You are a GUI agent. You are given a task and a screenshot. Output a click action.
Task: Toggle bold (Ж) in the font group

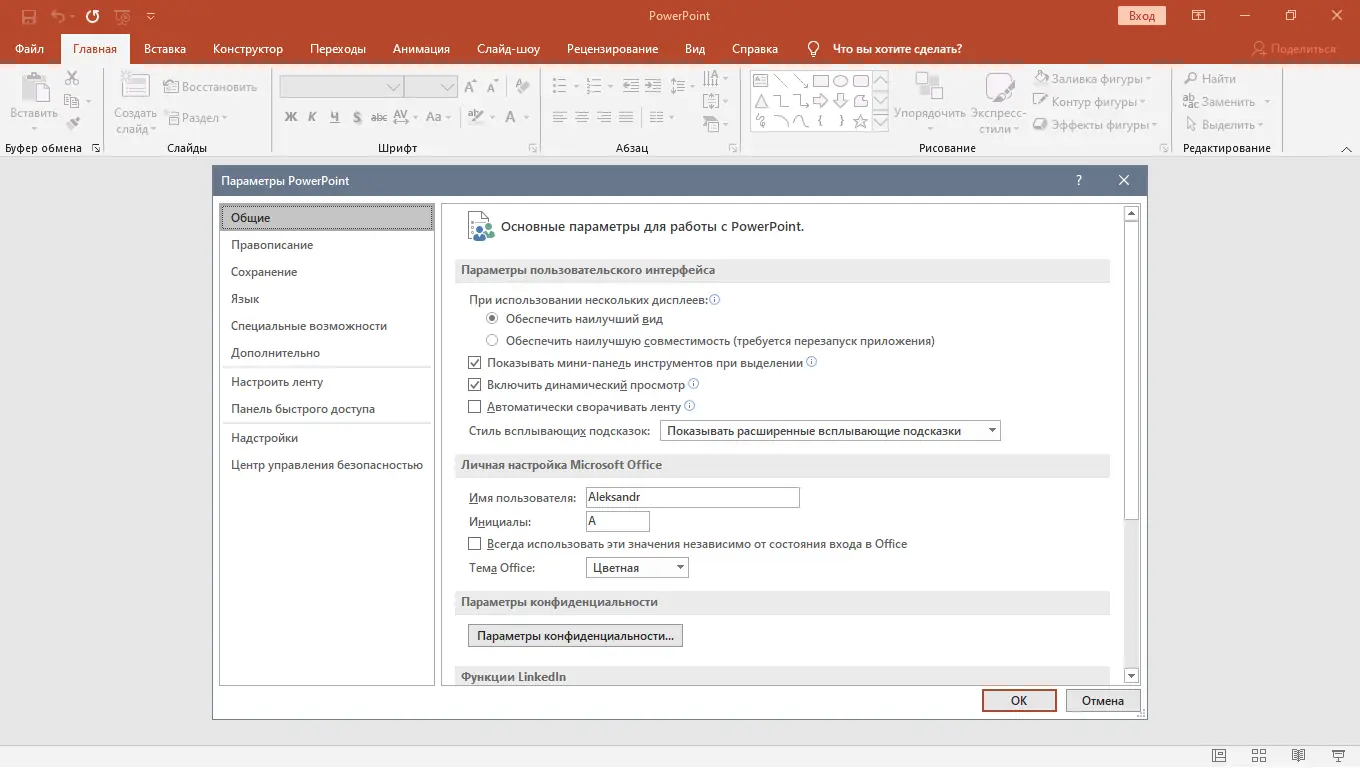tap(291, 117)
